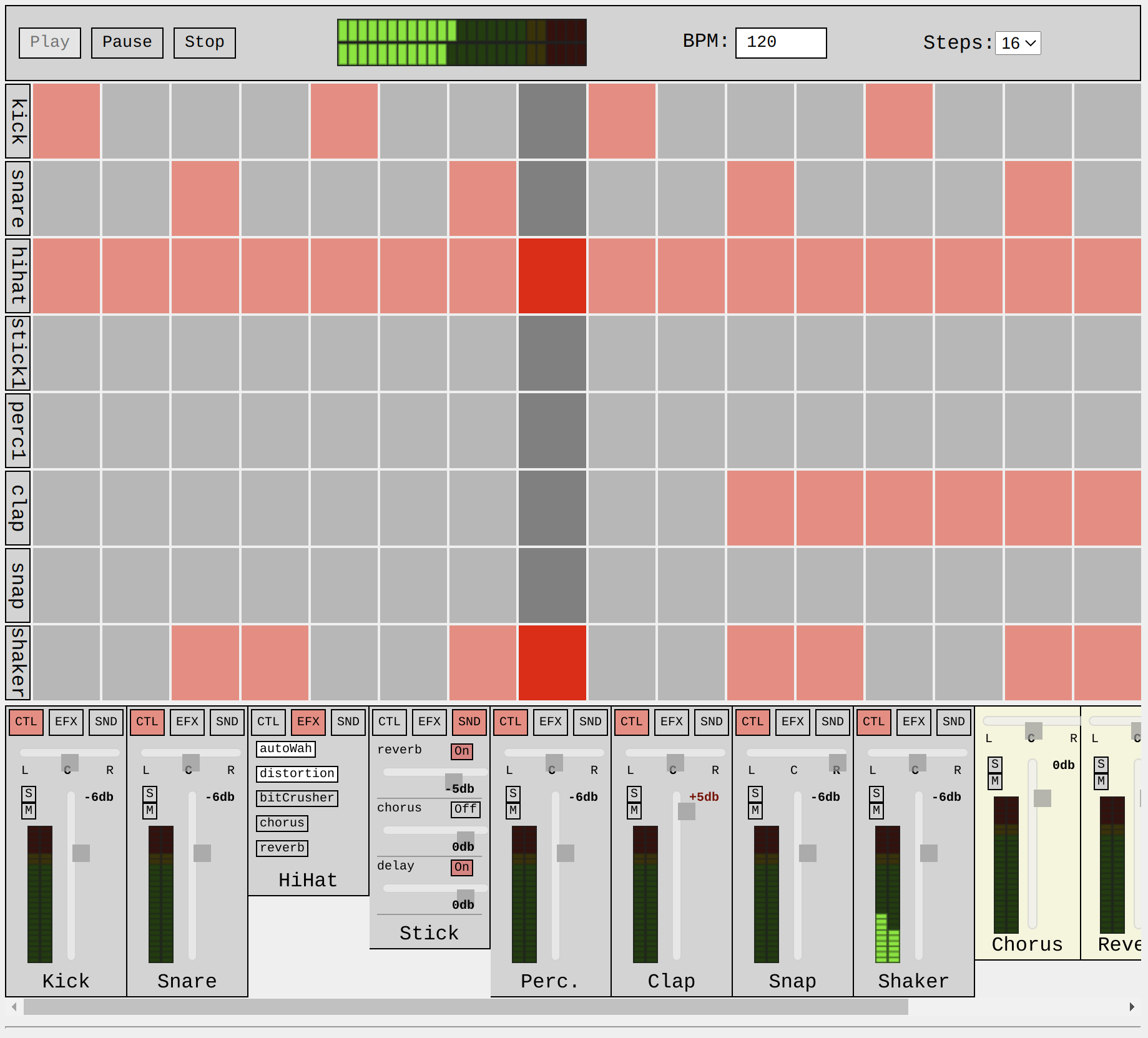The height and width of the screenshot is (1038, 1148).
Task: Toggle the third step of the shaker row
Action: (x=205, y=663)
